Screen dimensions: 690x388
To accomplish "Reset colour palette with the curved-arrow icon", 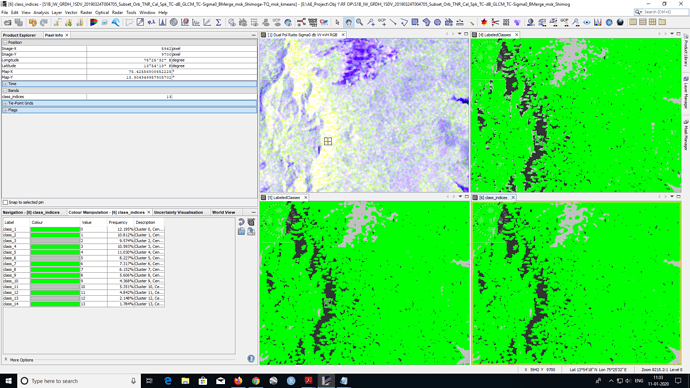I will click(241, 222).
